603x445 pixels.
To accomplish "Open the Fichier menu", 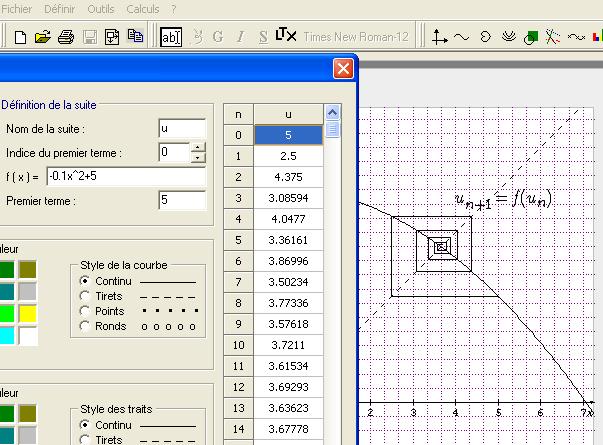I will (x=16, y=9).
